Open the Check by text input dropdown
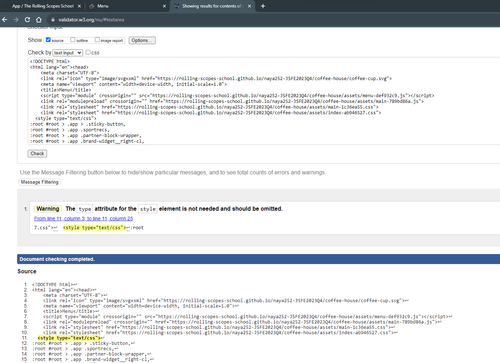This screenshot has width=500, height=363. click(x=68, y=53)
